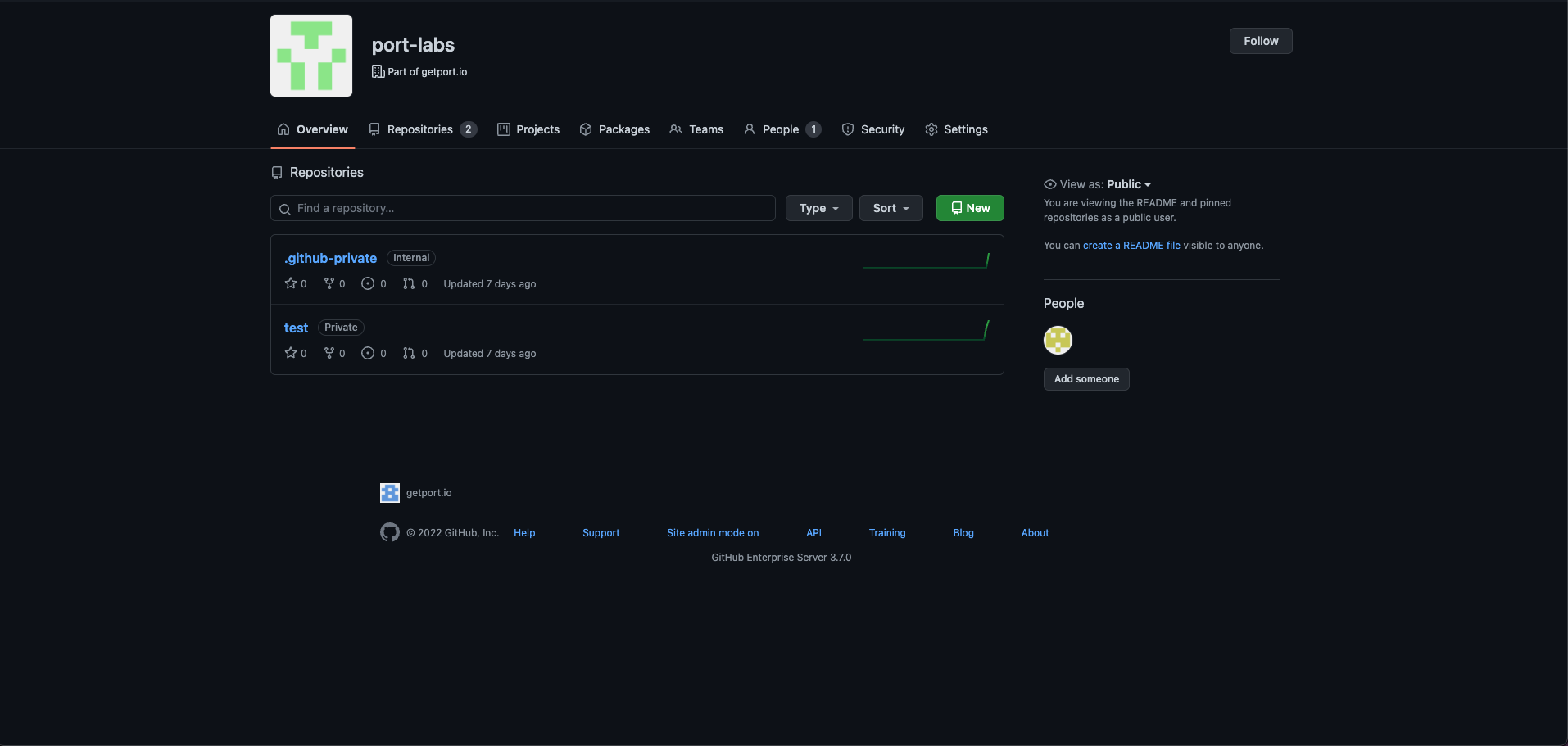The height and width of the screenshot is (746, 1568).
Task: Click the green New repository button
Action: 970,208
